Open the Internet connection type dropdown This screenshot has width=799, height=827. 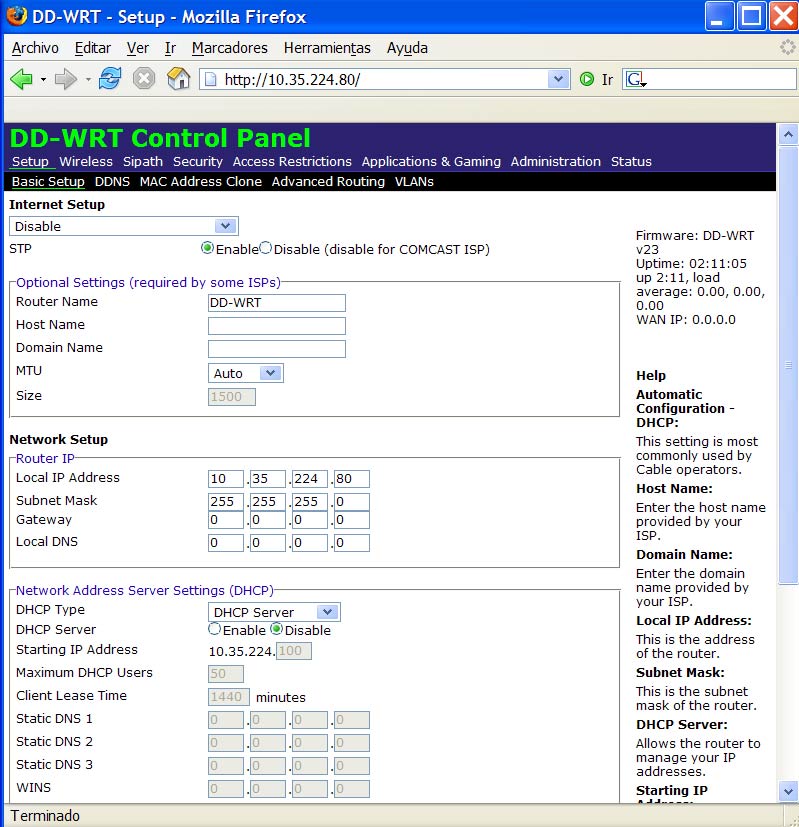[x=226, y=227]
